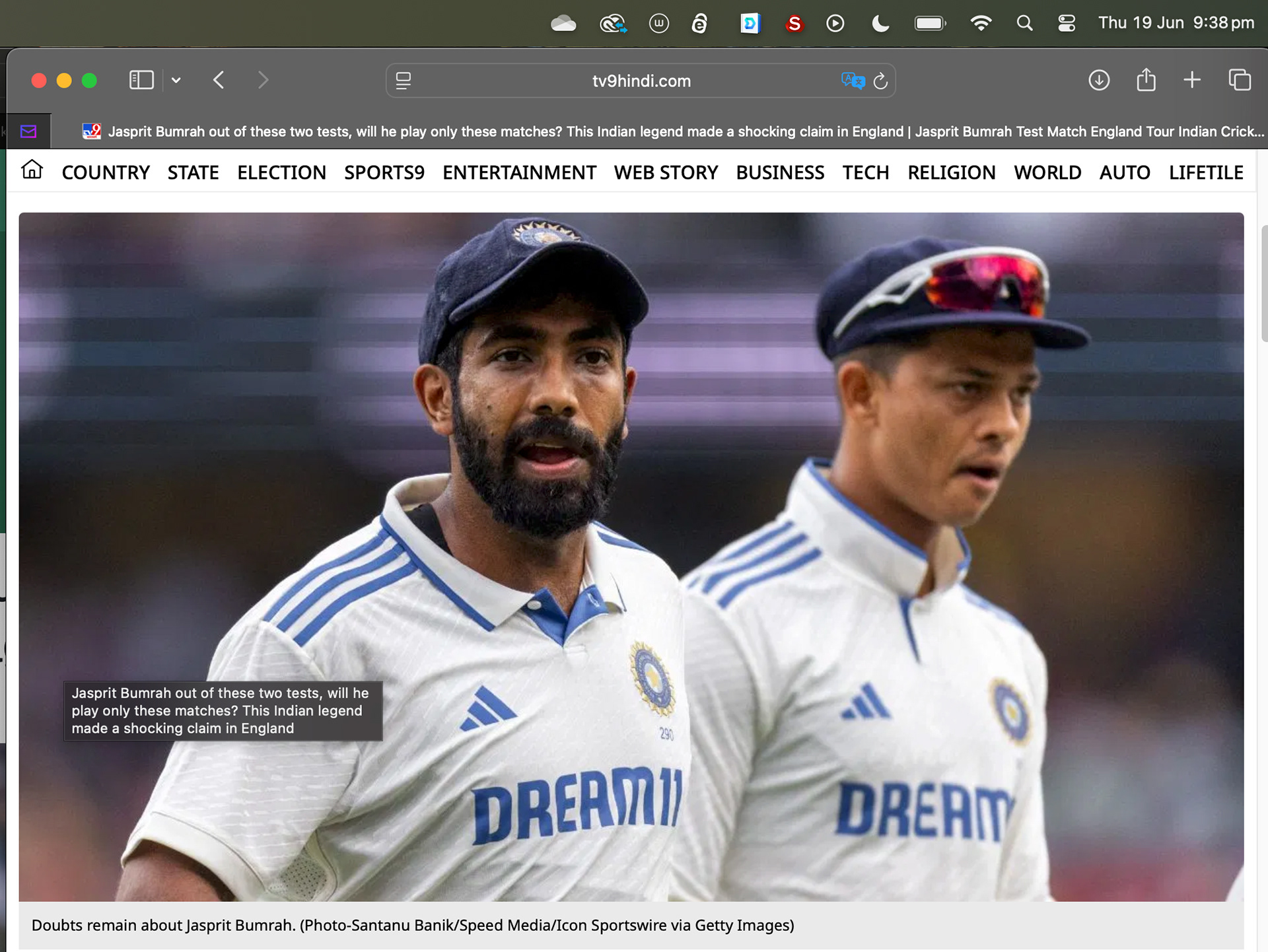
Task: Open macOS Control Center
Action: click(1066, 24)
